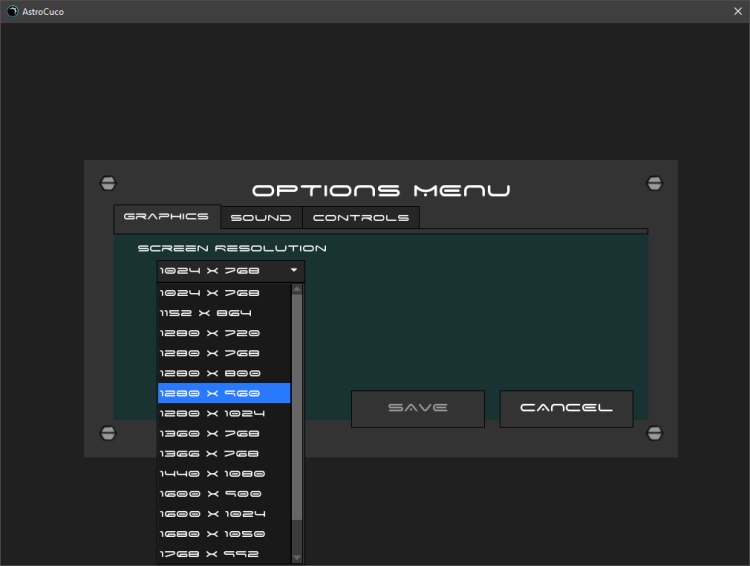750x566 pixels.
Task: Click the bottom-right screw icon on panel
Action: (654, 433)
